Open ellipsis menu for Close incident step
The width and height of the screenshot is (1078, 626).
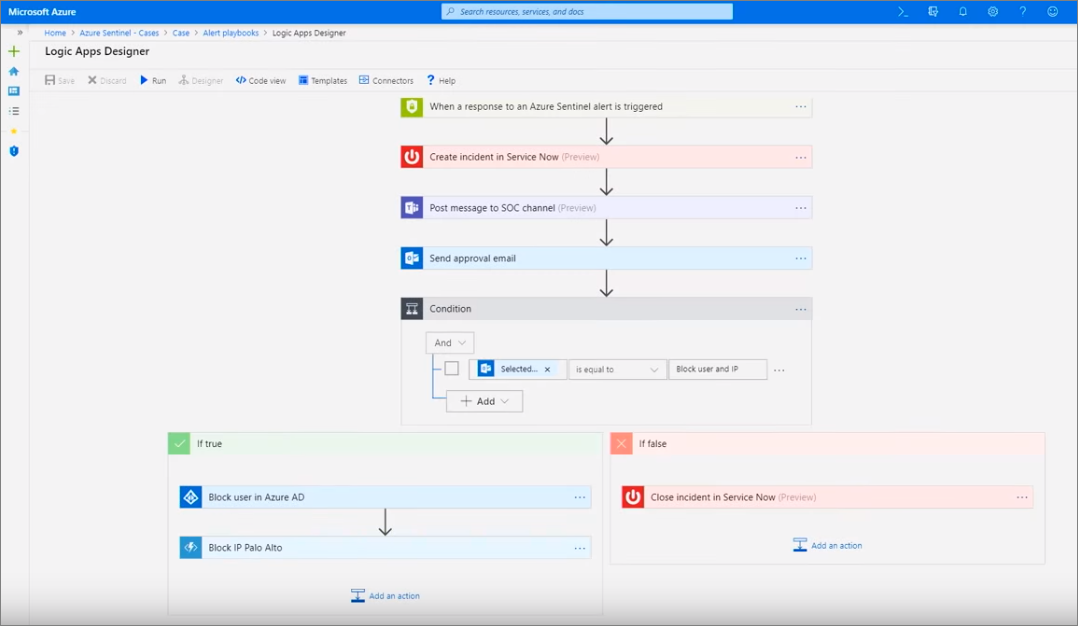click(x=1022, y=498)
